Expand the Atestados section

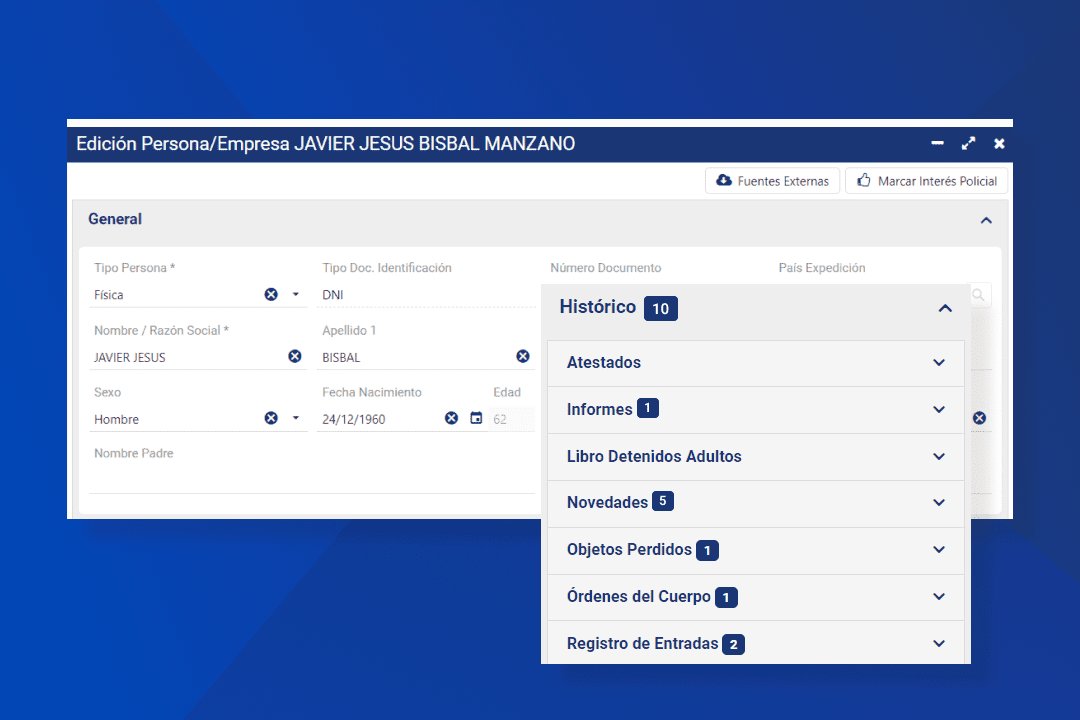pyautogui.click(x=939, y=362)
